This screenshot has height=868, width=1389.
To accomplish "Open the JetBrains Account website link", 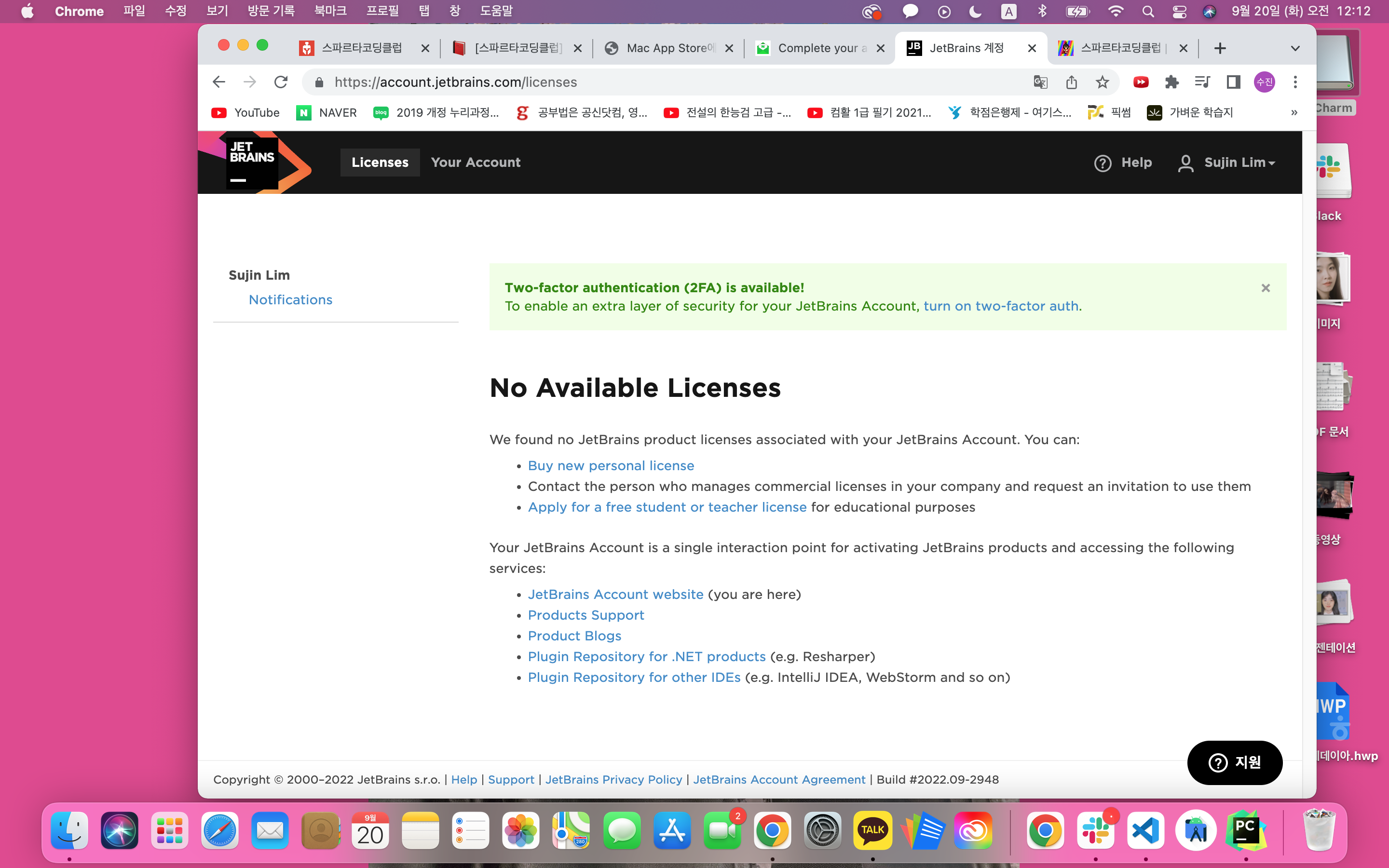I will [x=615, y=594].
